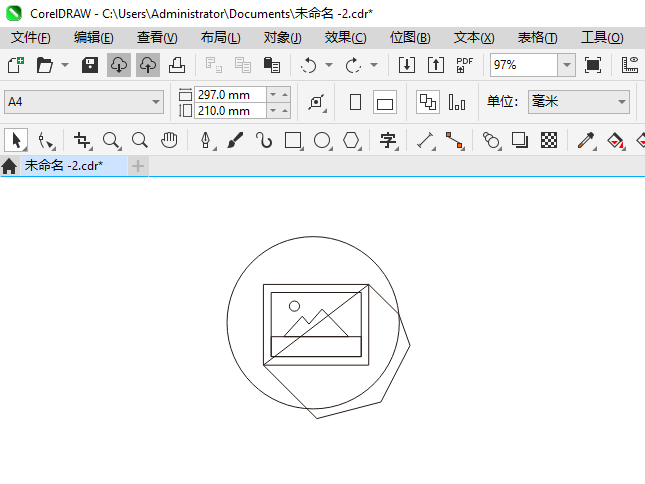Screen dimensions: 645x484
Task: Click the full-screen preview icon
Action: pyautogui.click(x=593, y=65)
